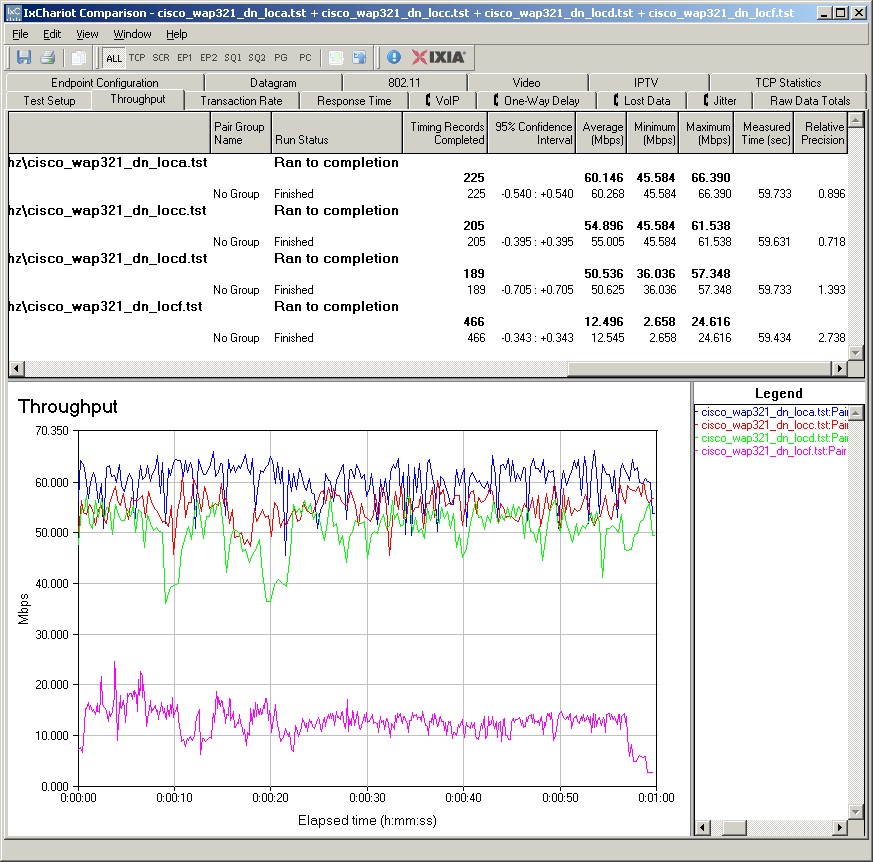The height and width of the screenshot is (862, 873).
Task: Click the results table scroll-right arrow
Action: point(839,368)
